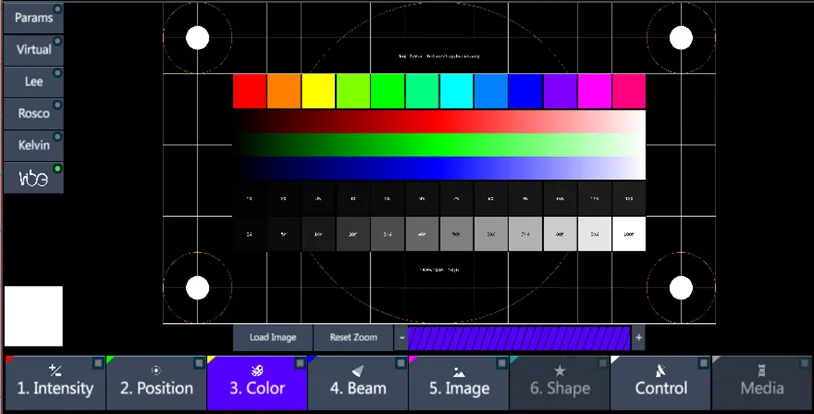Toggle the Params indicator dot
Screen dimensions: 814x414
pos(58,9)
